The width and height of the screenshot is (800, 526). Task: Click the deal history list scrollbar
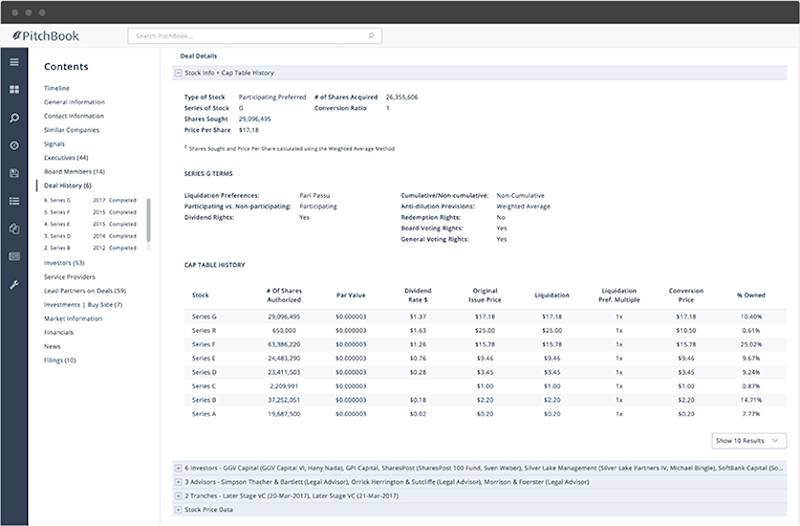pos(148,220)
